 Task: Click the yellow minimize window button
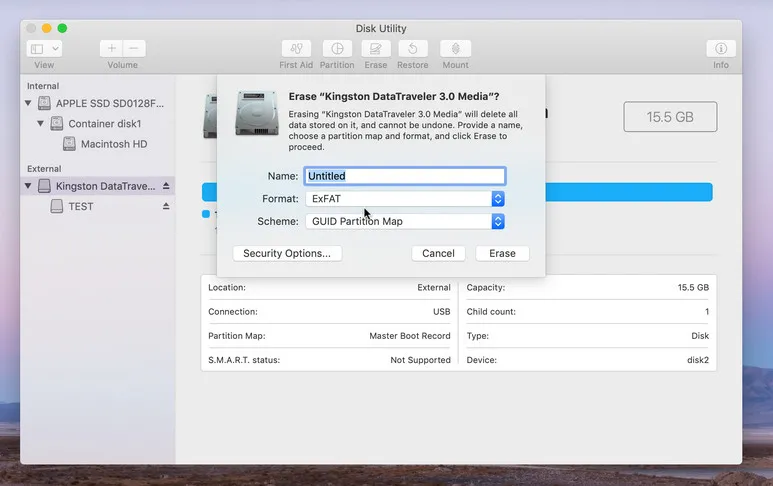[x=46, y=28]
